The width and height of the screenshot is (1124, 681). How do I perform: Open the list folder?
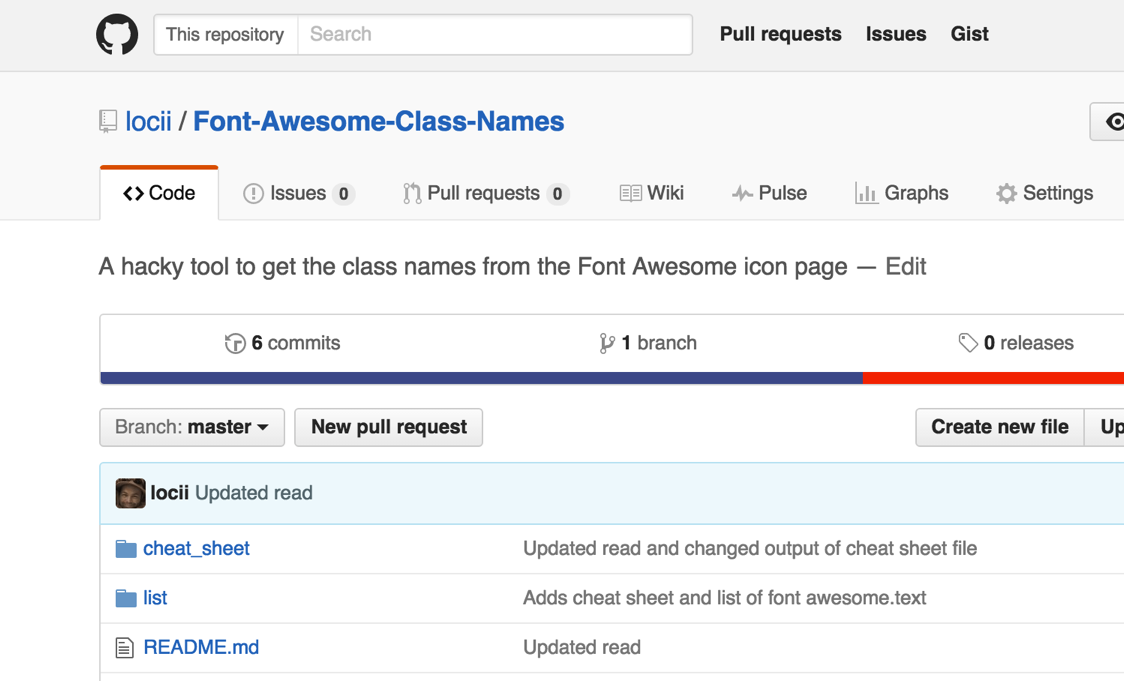[x=155, y=598]
